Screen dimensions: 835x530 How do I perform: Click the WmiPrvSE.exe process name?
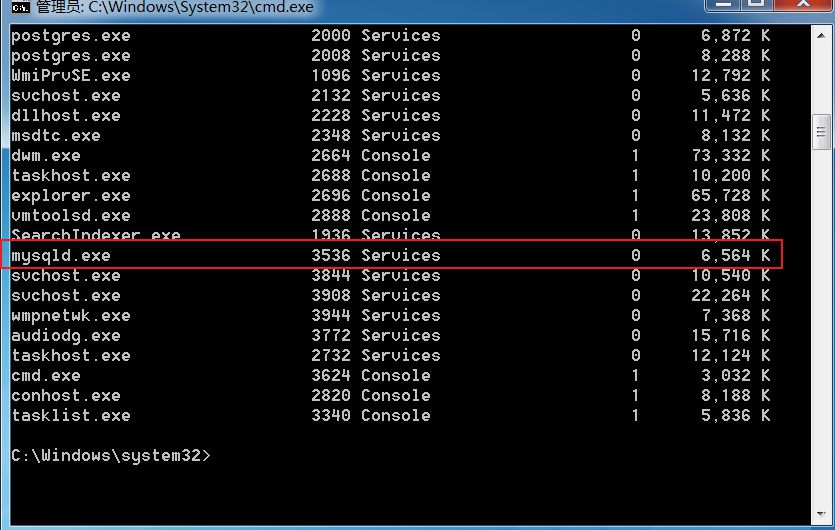pos(70,75)
